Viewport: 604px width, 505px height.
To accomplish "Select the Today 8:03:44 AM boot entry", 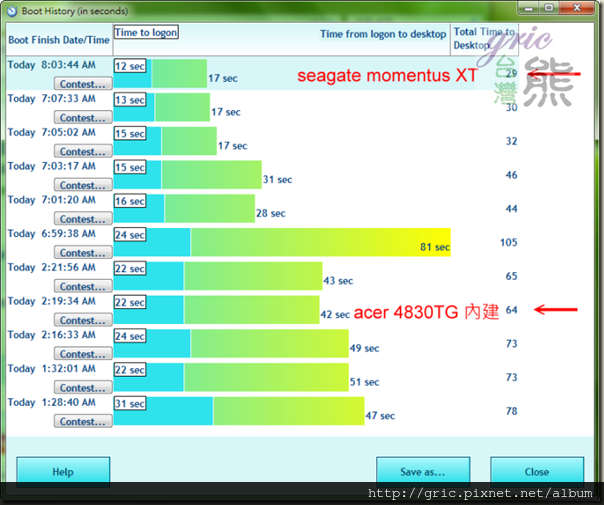I will pos(52,65).
